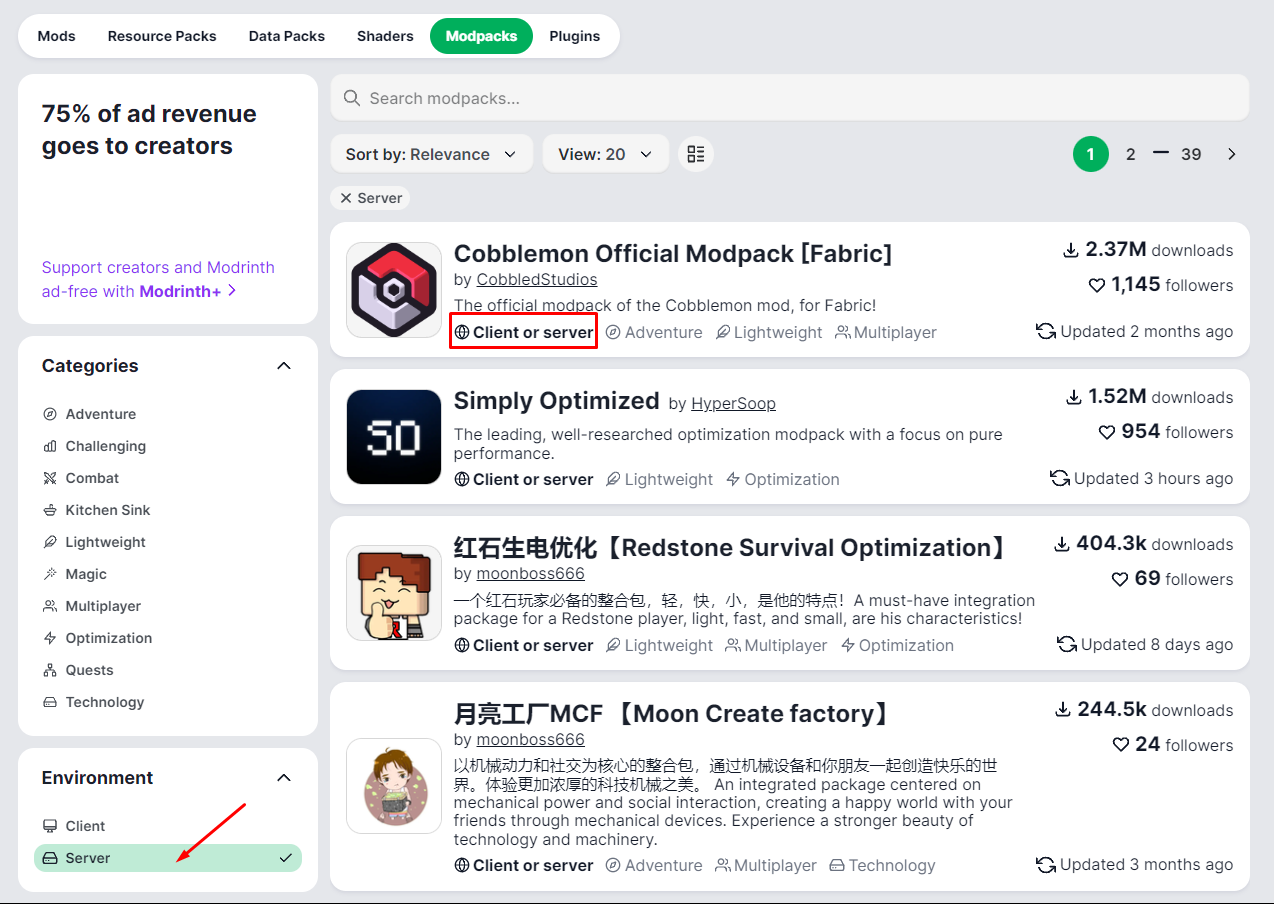The image size is (1274, 904).
Task: Switch to the Shaders tab
Action: click(385, 36)
